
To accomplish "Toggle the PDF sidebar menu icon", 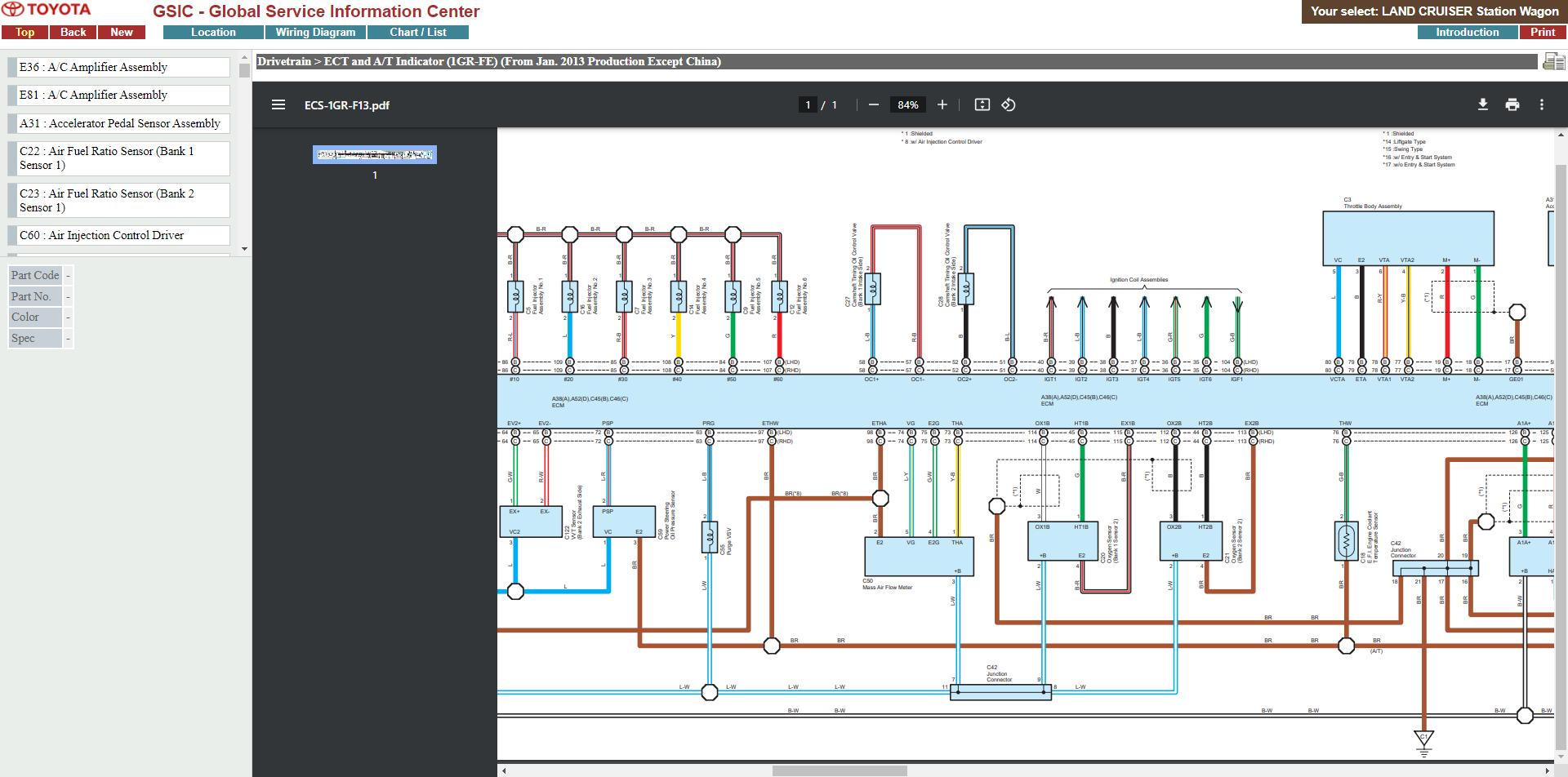I will point(278,104).
